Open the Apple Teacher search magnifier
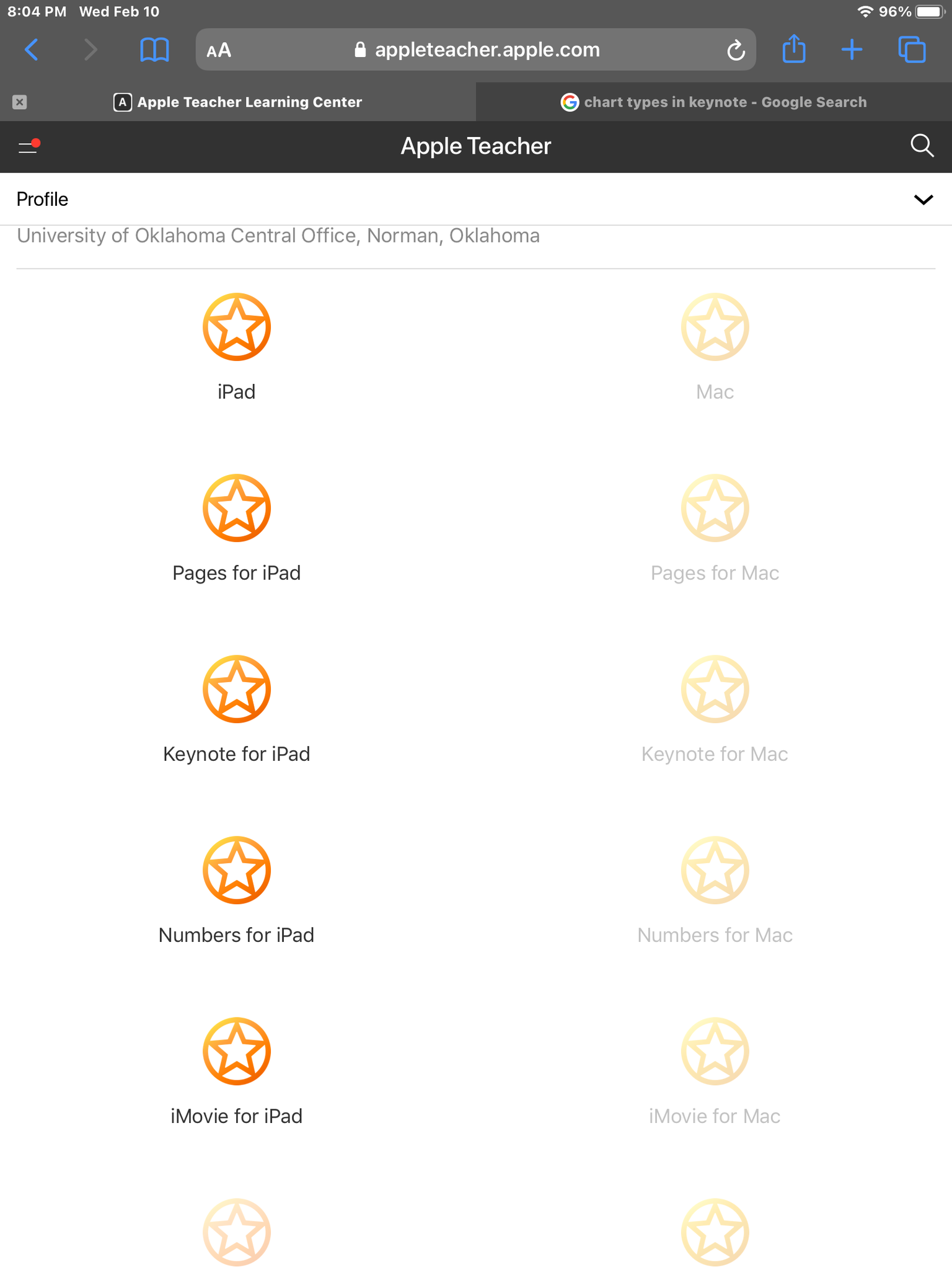The image size is (952, 1270). (x=922, y=146)
